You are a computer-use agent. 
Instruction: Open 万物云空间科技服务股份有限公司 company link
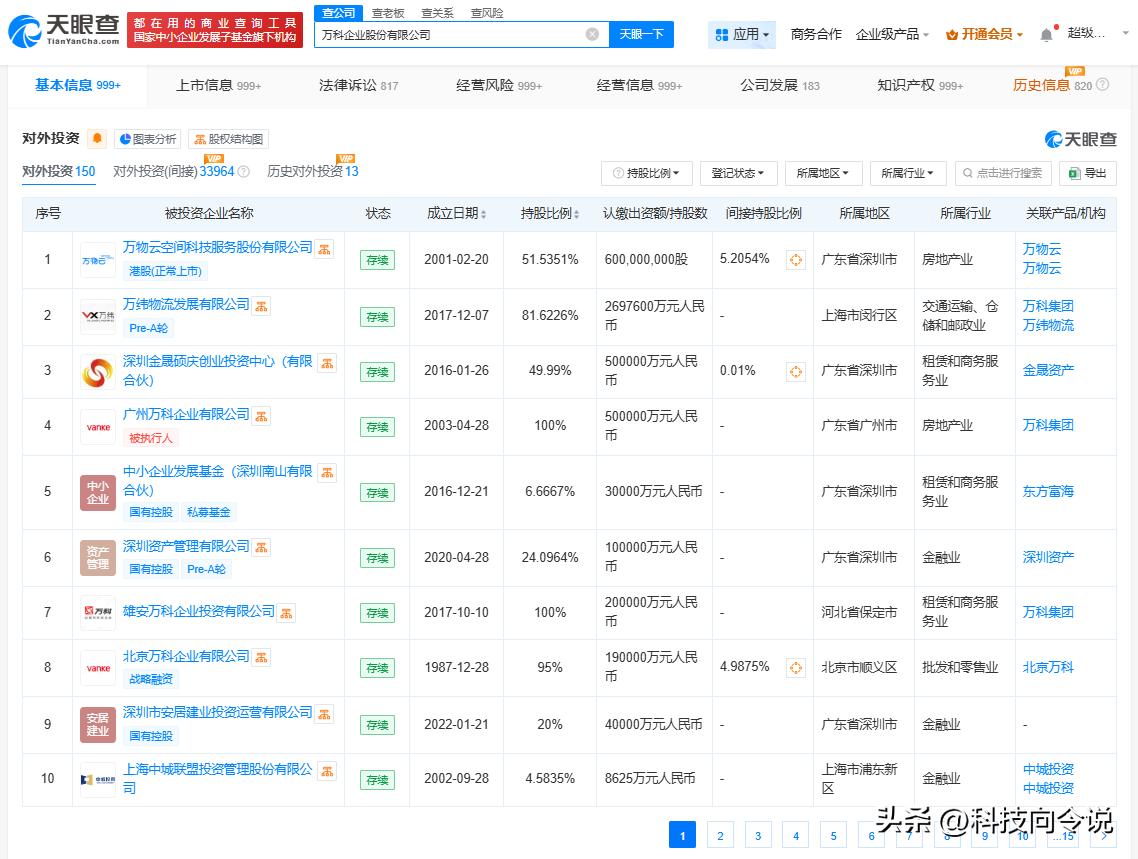(x=217, y=247)
